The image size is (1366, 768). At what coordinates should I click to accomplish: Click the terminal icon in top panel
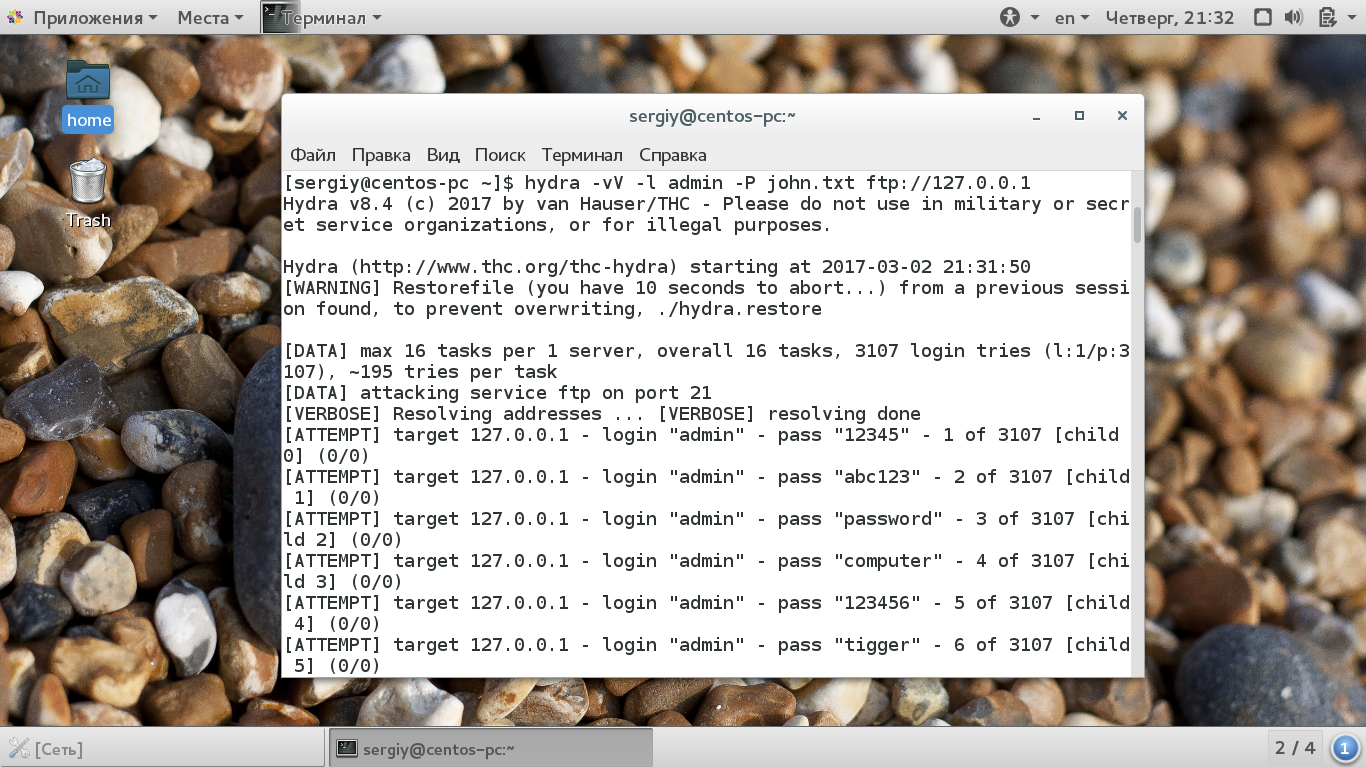(x=281, y=18)
